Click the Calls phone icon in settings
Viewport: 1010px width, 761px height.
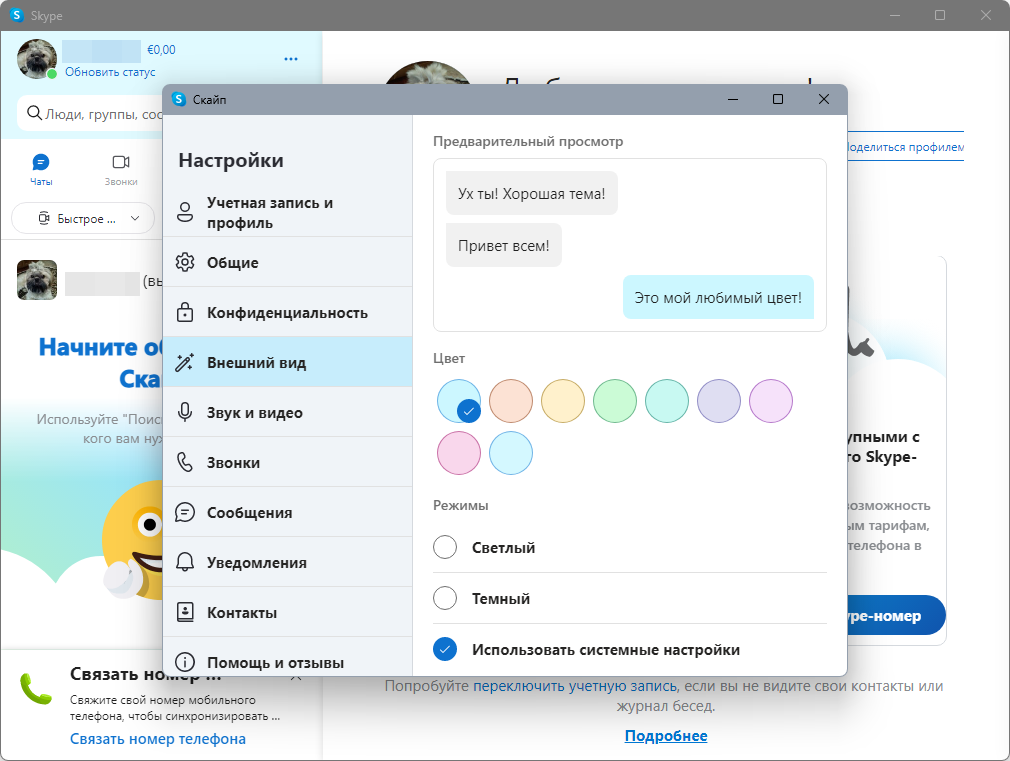point(185,462)
